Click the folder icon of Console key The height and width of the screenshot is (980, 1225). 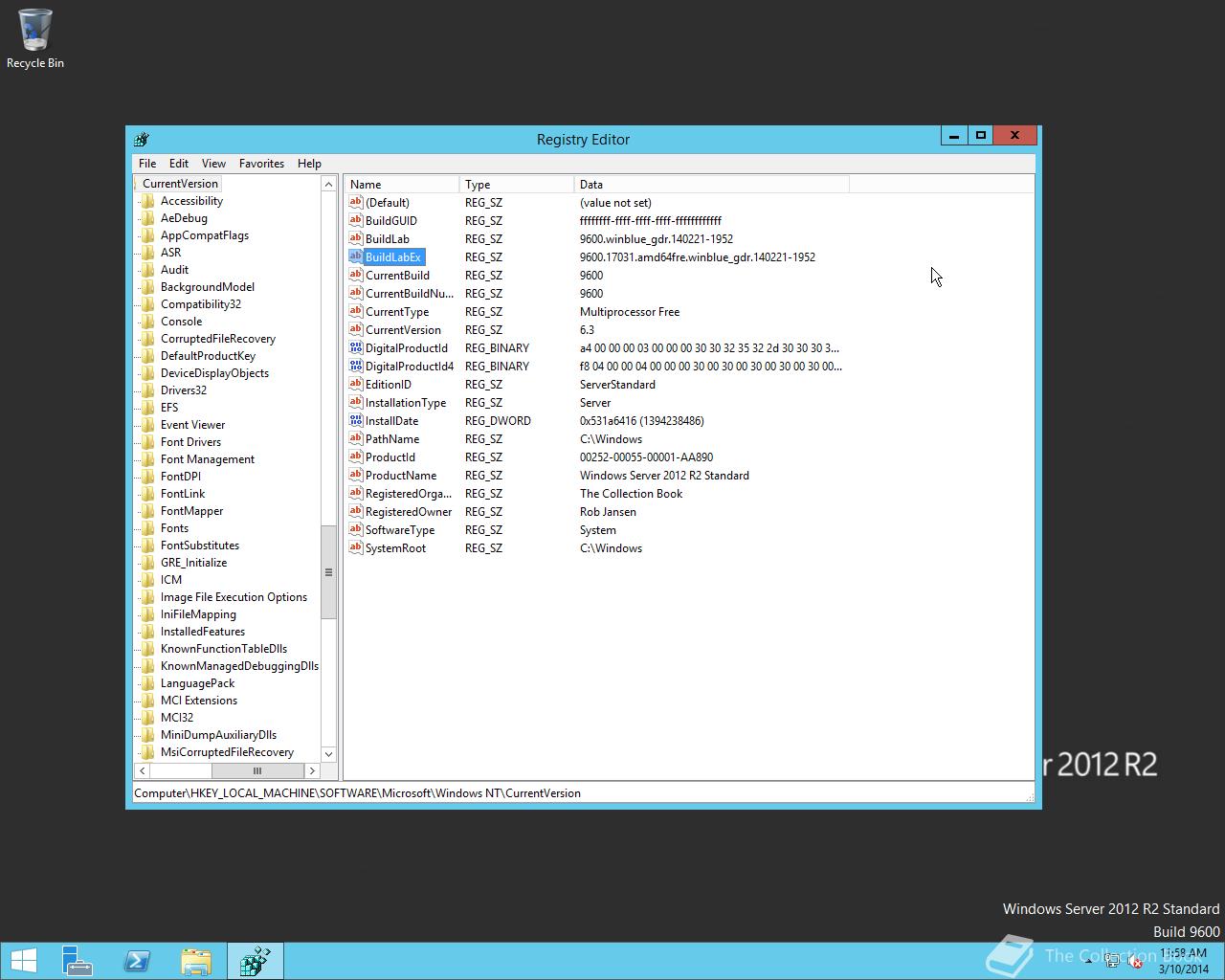point(147,322)
